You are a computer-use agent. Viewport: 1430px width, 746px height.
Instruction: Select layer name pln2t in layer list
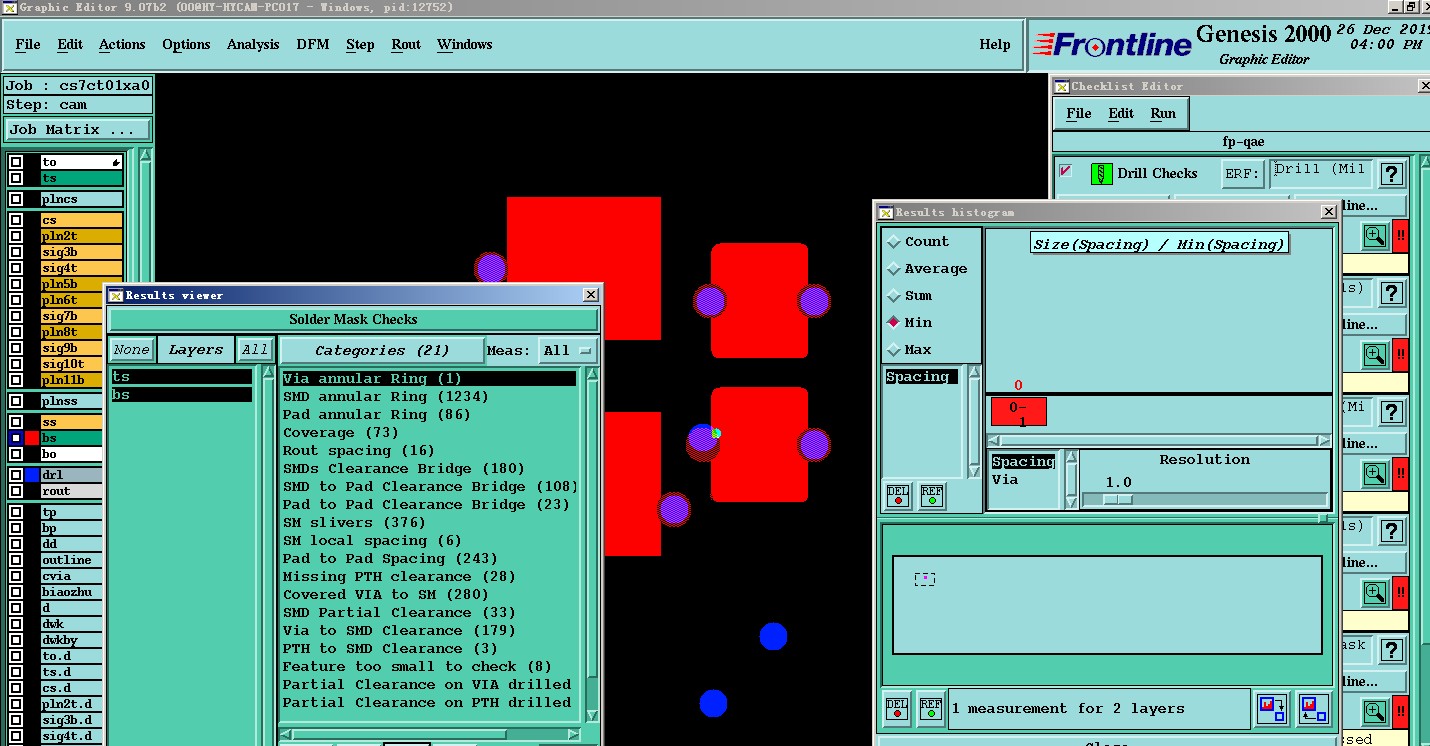[81, 236]
